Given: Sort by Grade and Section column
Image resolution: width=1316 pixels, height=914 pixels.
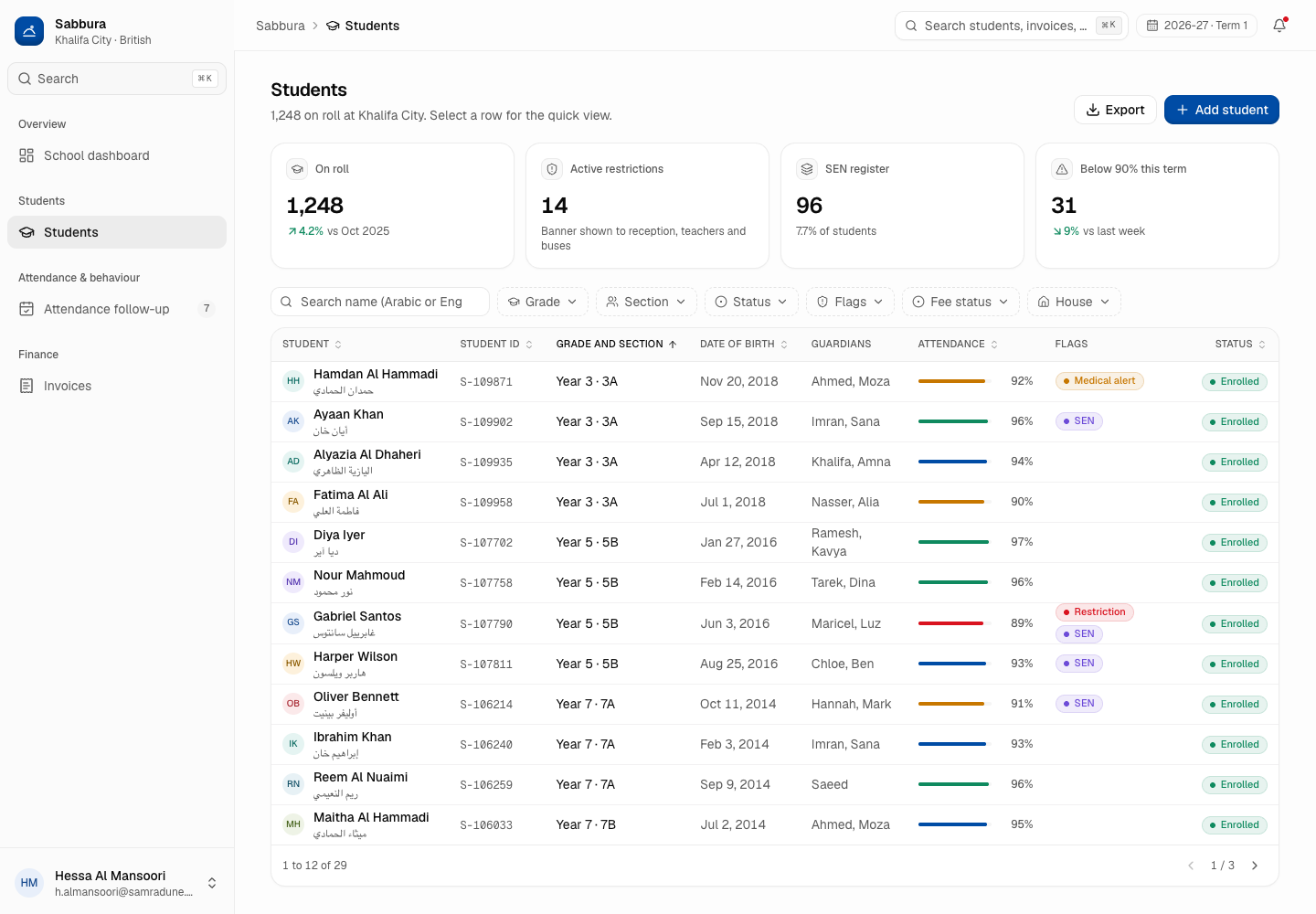Looking at the screenshot, I should (x=616, y=345).
